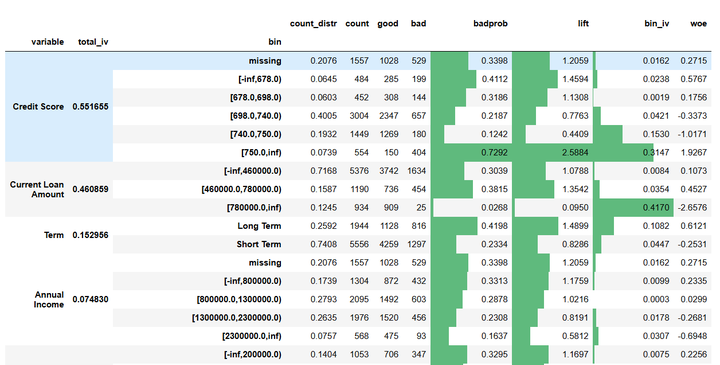720x365 pixels.
Task: Click the bin_iv column header
Action: [x=657, y=24]
